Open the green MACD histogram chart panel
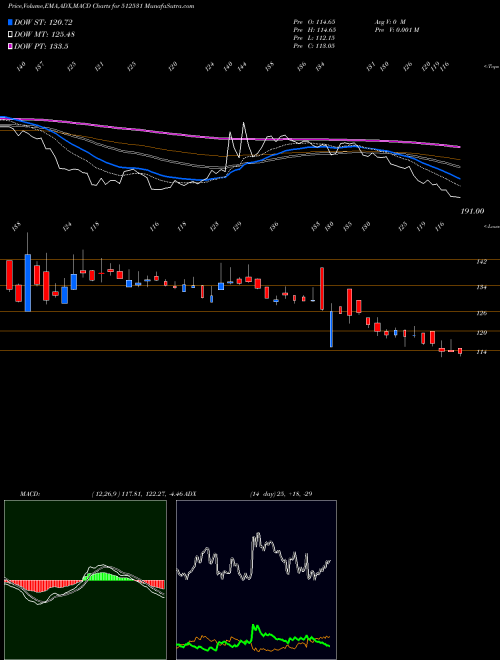The width and height of the screenshot is (500, 660). coord(85,580)
